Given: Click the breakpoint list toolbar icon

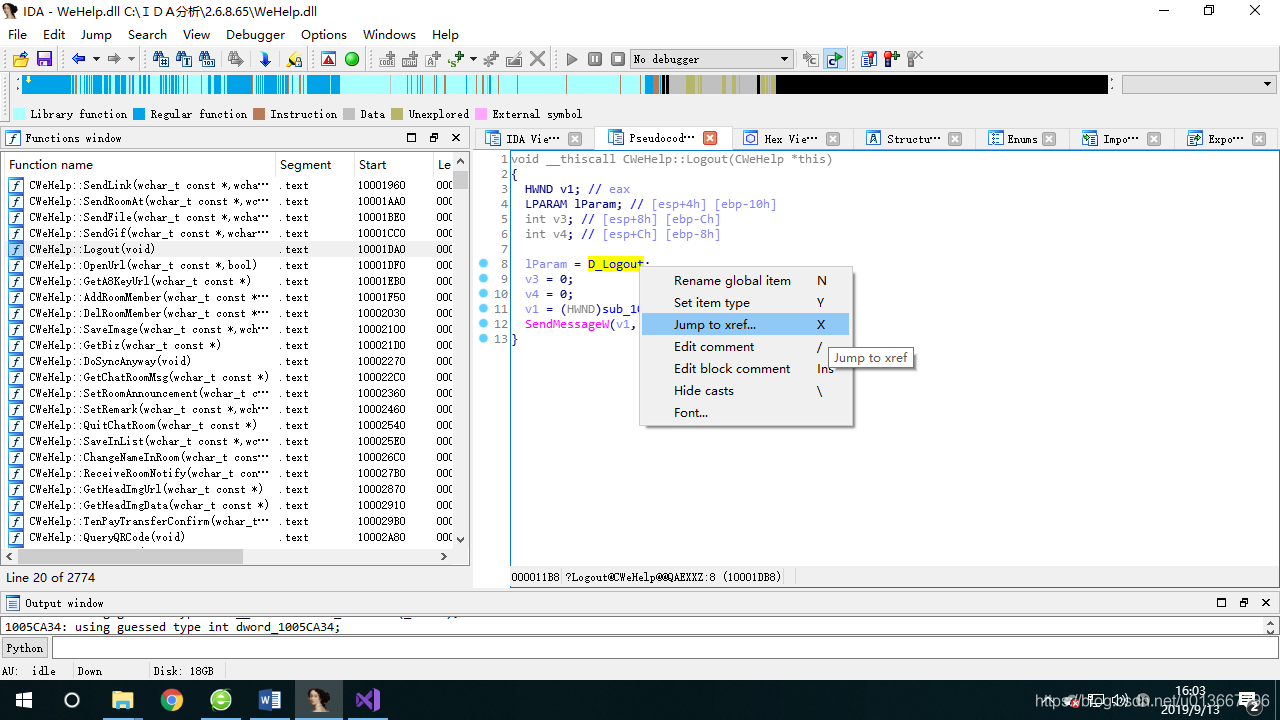Looking at the screenshot, I should [x=869, y=59].
